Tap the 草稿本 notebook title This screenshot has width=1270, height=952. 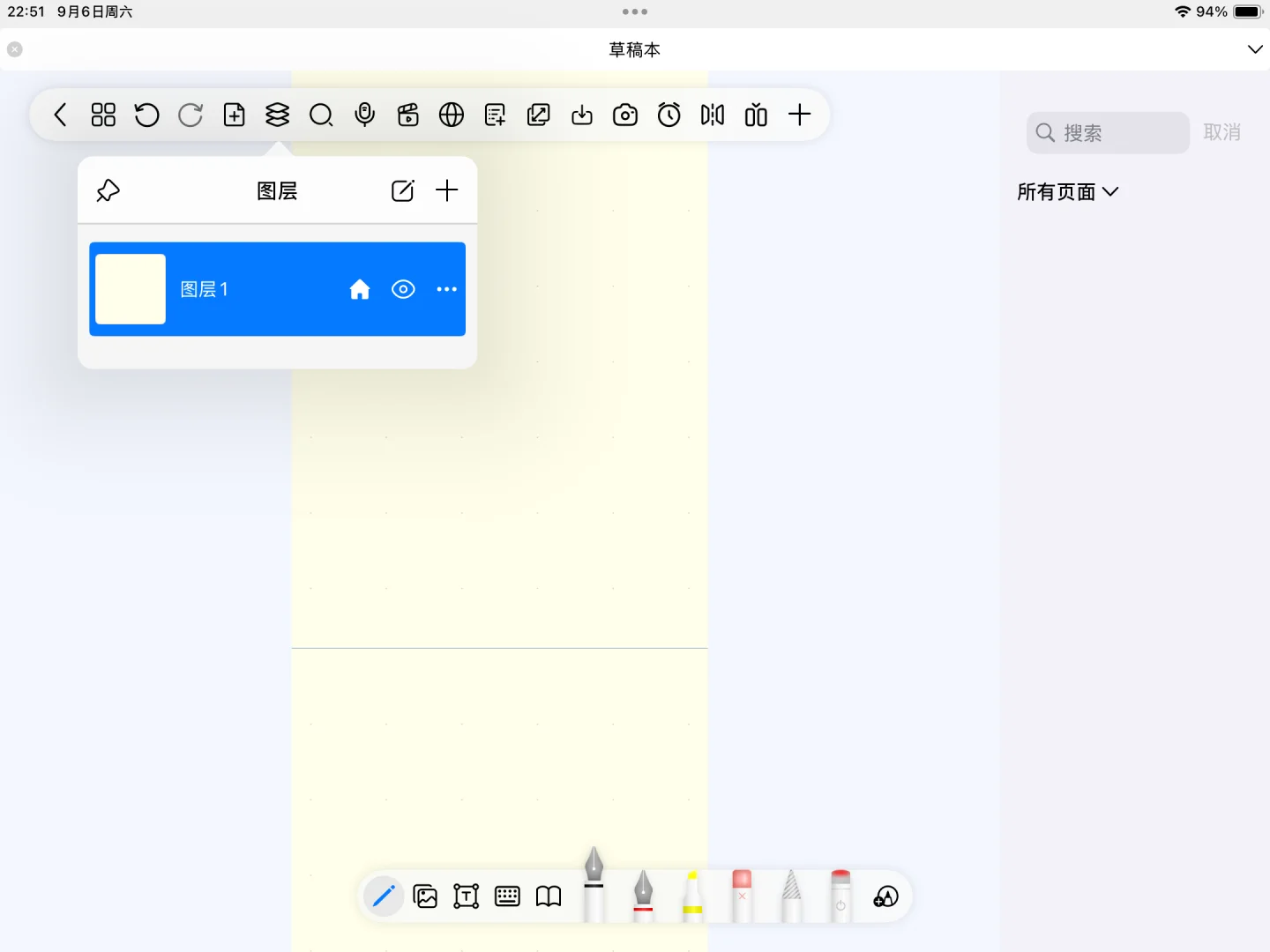tap(634, 49)
